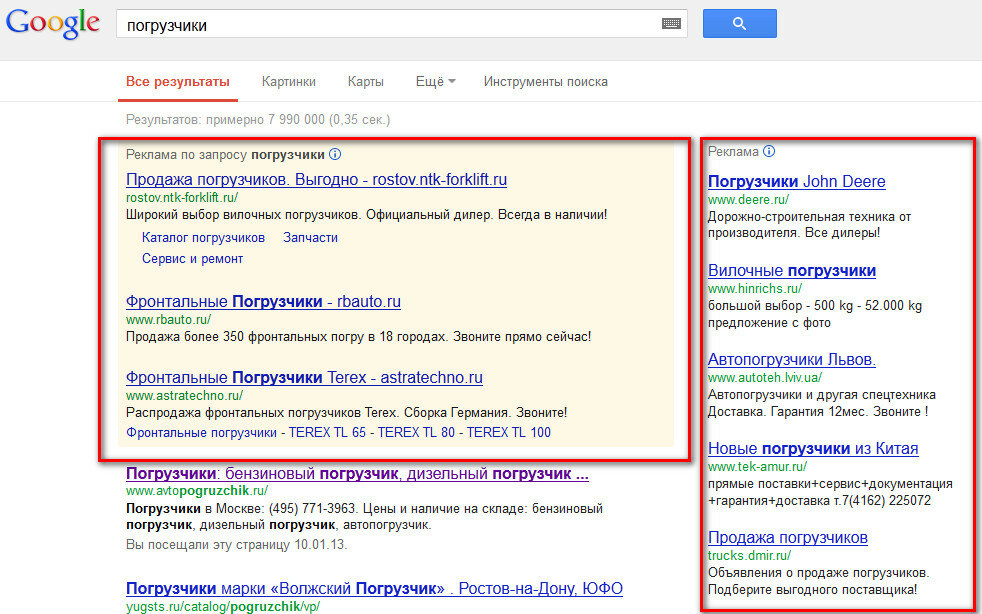Screen dimensions: 982x614
Task: Click the Google logo
Action: [x=53, y=24]
